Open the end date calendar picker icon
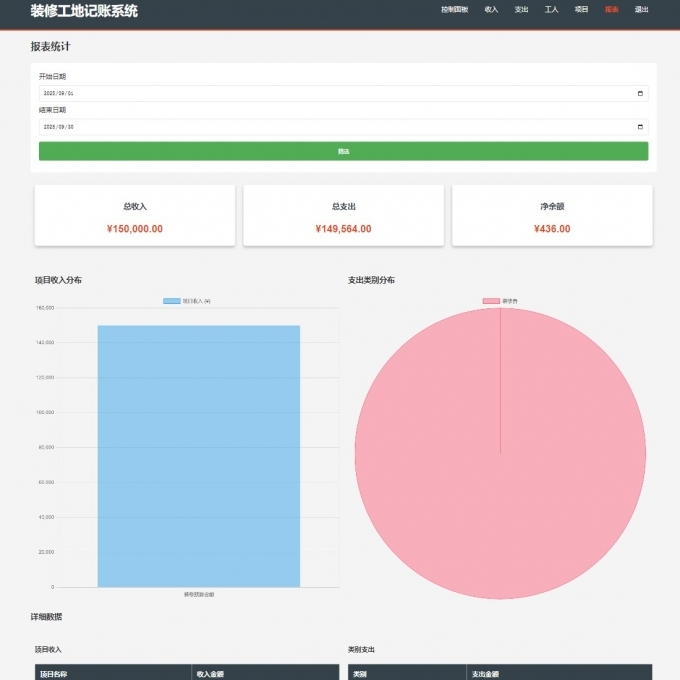680x680 pixels. click(x=640, y=128)
